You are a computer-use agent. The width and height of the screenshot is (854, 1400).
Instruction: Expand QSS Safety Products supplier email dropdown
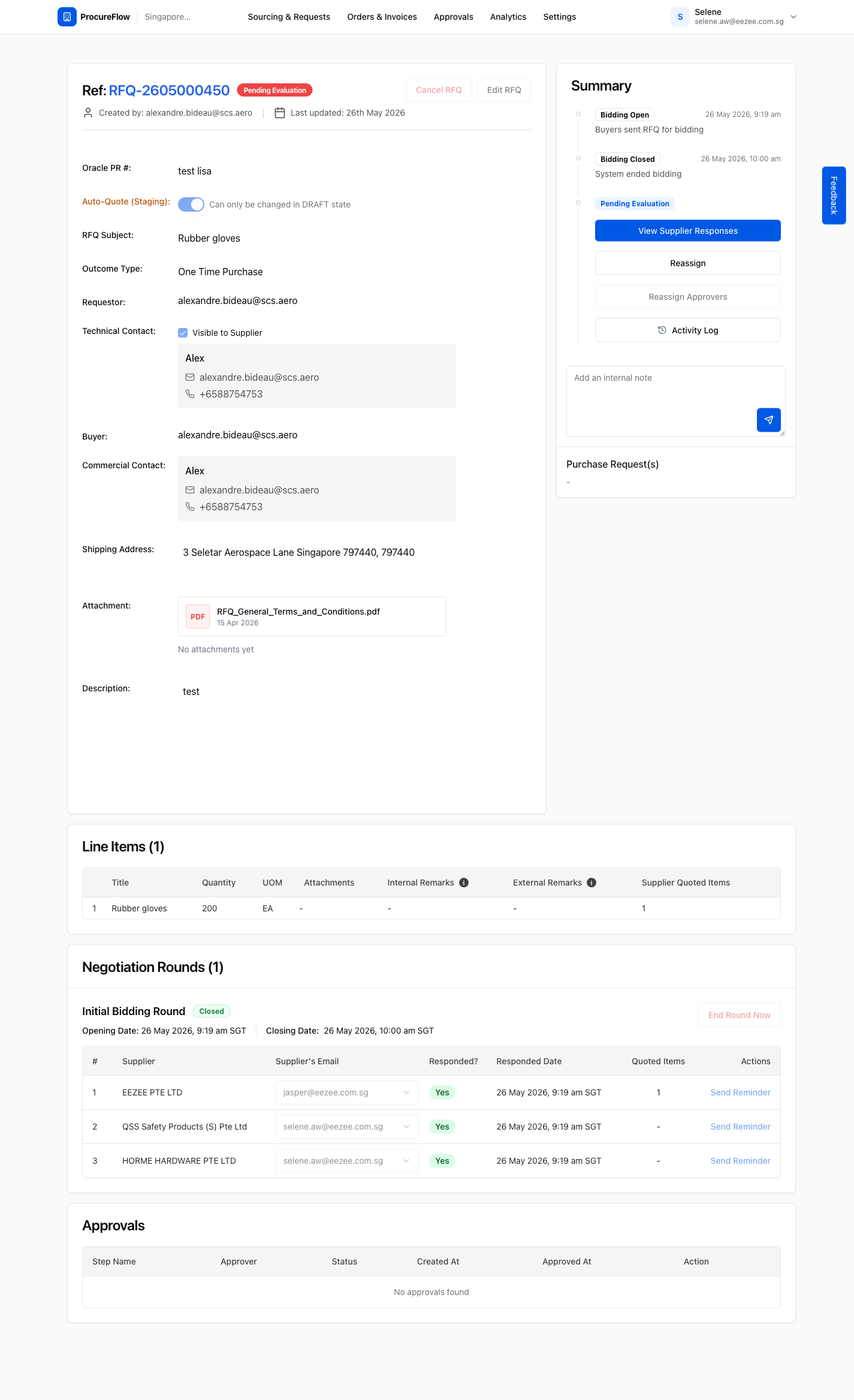tap(347, 1127)
